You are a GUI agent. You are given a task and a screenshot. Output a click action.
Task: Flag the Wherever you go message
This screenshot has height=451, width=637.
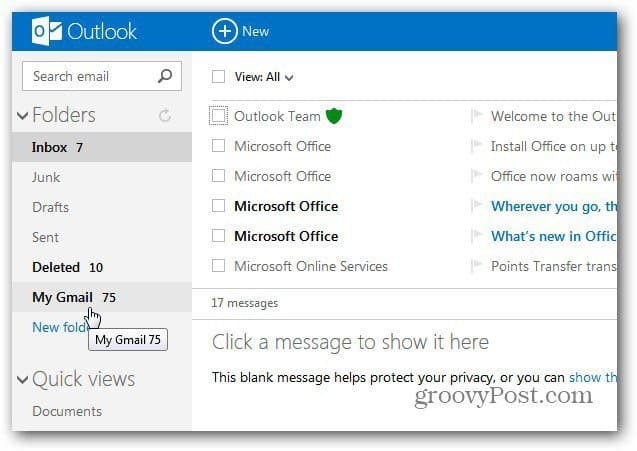[477, 206]
